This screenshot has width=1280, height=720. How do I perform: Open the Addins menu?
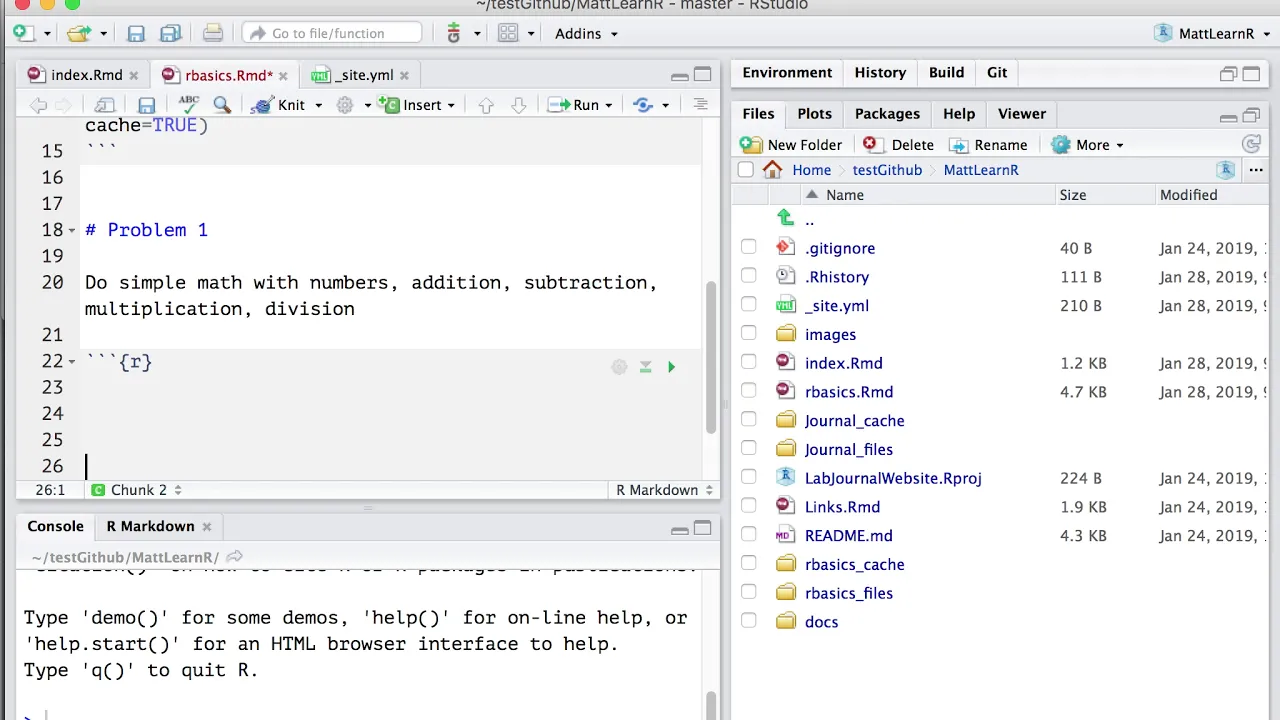pos(586,33)
